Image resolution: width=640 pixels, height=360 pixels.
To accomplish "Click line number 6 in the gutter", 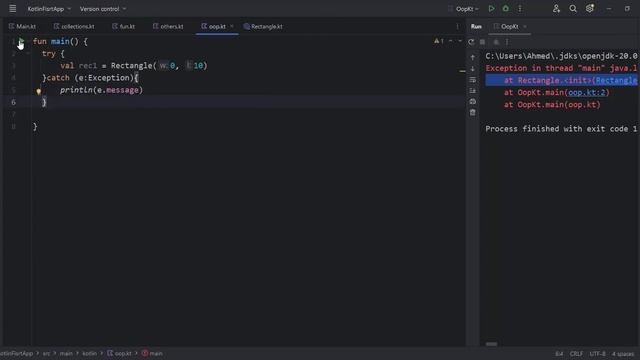I will pos(13,102).
